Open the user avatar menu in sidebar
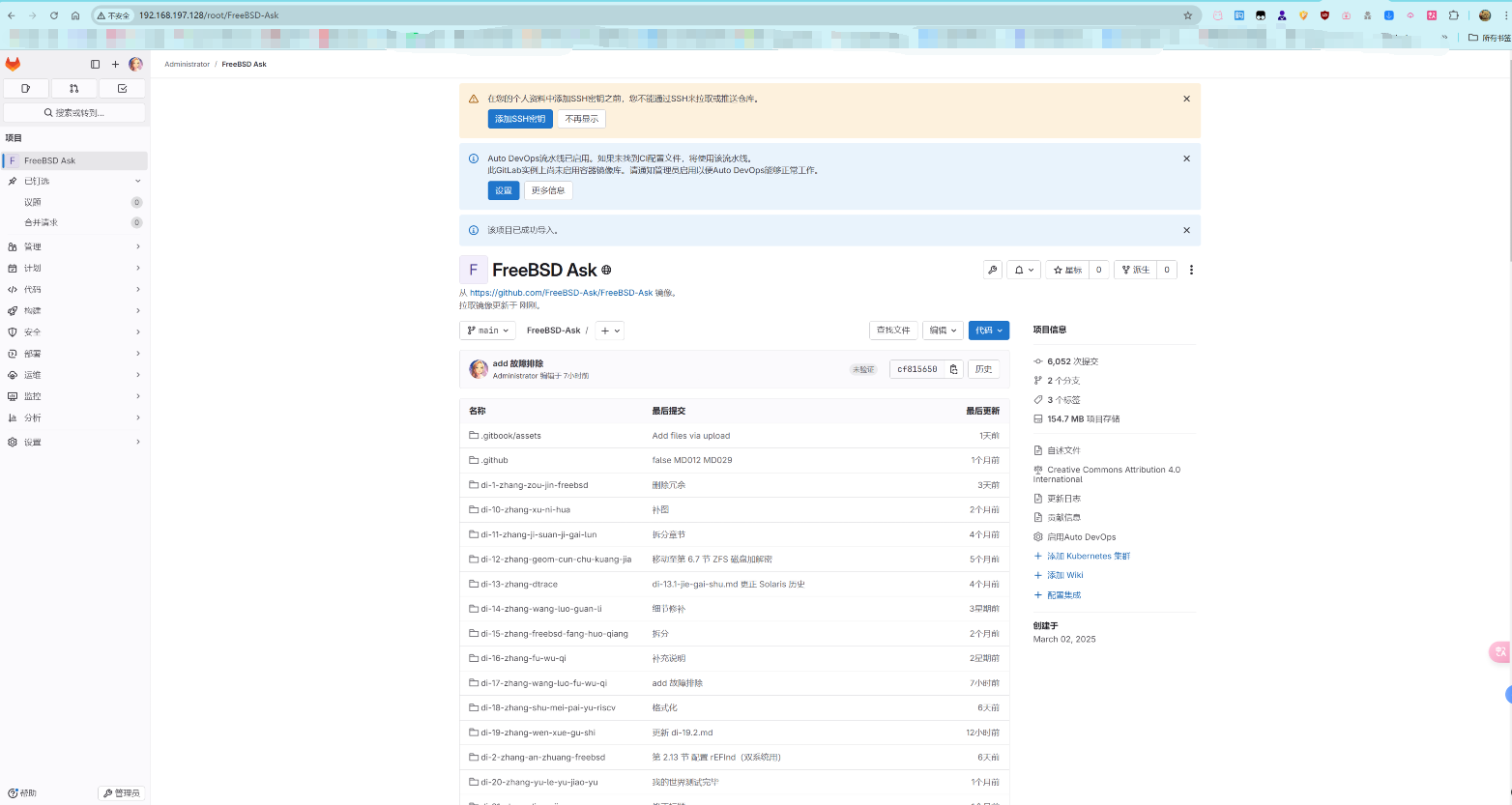The width and height of the screenshot is (1512, 805). click(x=135, y=64)
